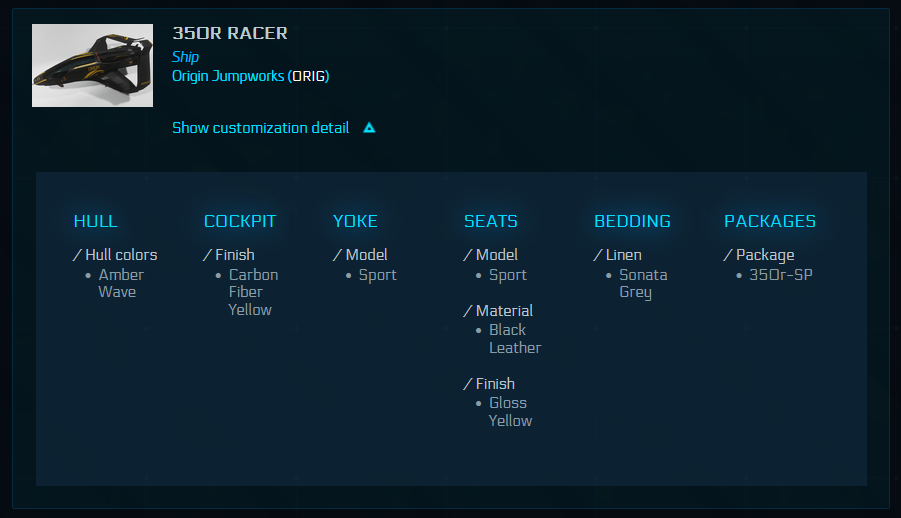
Task: Collapse customization detail triangle icon
Action: [x=369, y=128]
